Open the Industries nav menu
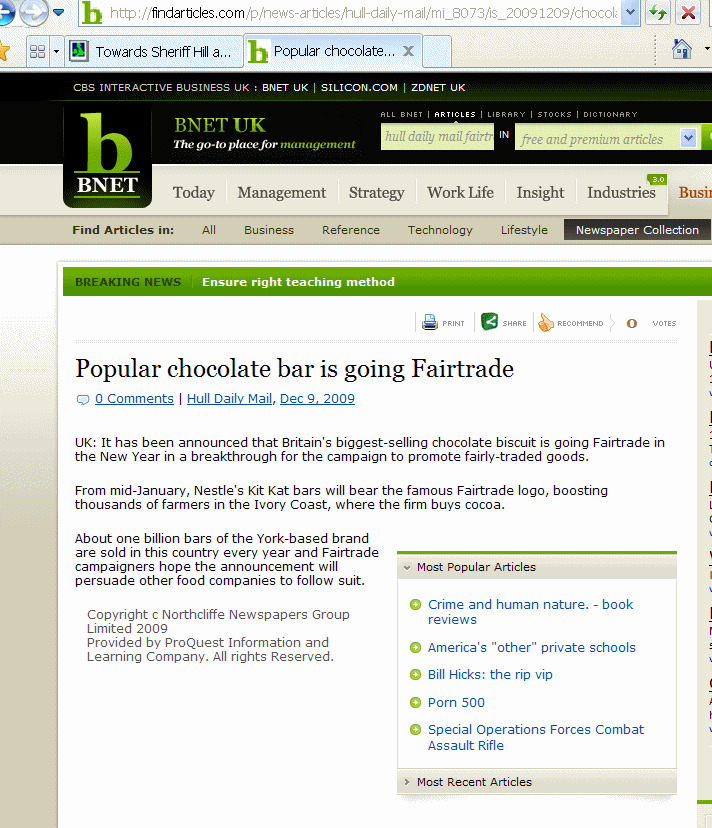The width and height of the screenshot is (712, 828). click(x=621, y=192)
